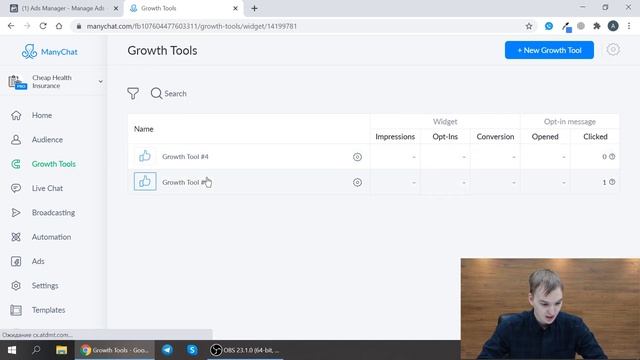This screenshot has width=640, height=360.
Task: Switch to OBS in taskbar
Action: tap(245, 350)
